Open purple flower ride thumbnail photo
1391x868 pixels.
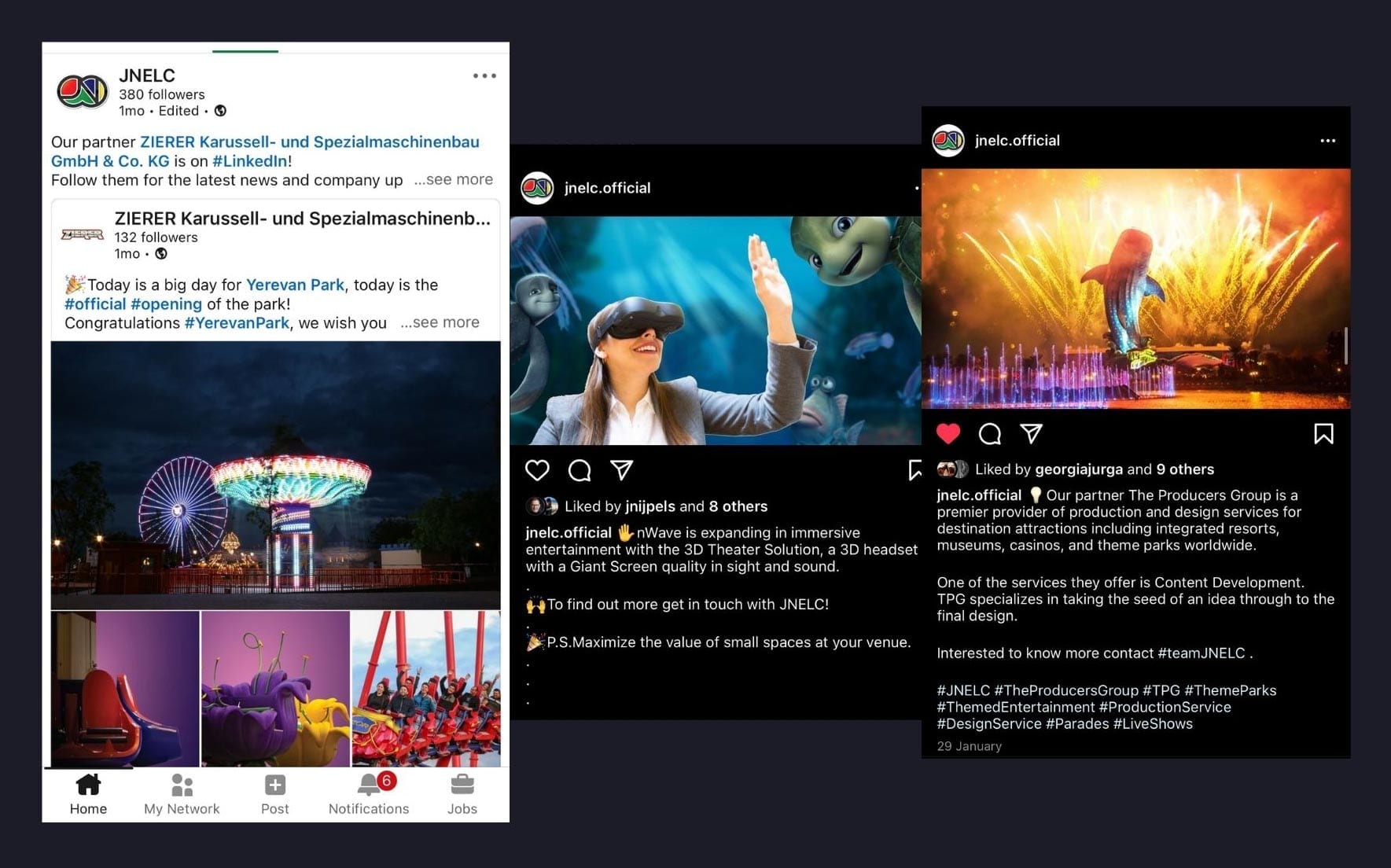tap(275, 689)
